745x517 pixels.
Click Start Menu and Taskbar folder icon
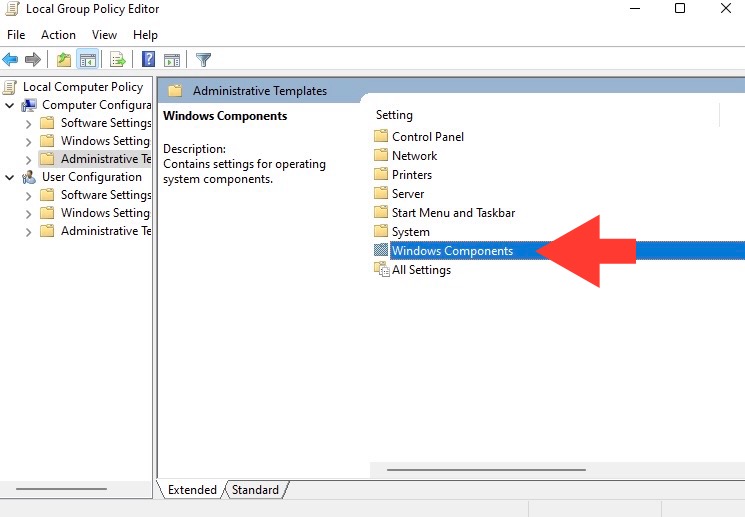[381, 212]
